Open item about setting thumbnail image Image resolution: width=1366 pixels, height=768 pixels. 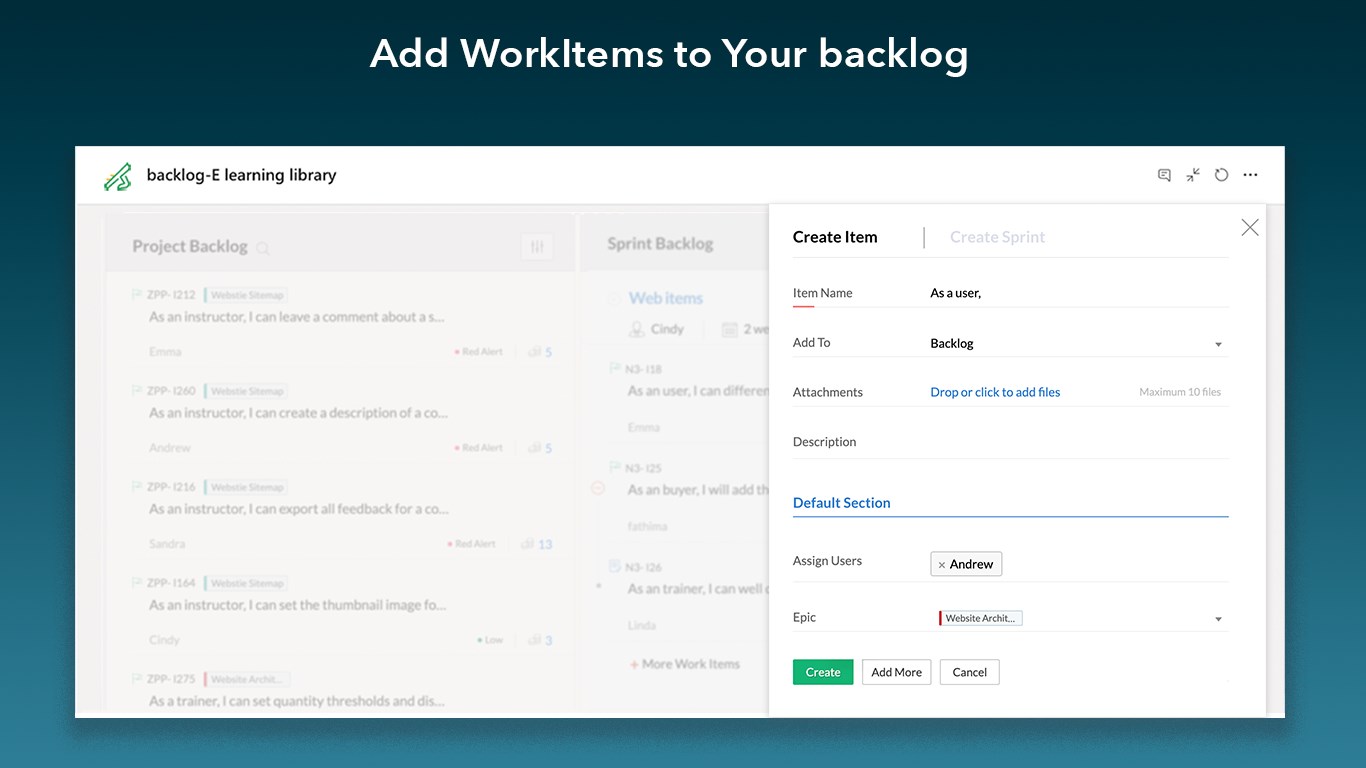pos(298,605)
